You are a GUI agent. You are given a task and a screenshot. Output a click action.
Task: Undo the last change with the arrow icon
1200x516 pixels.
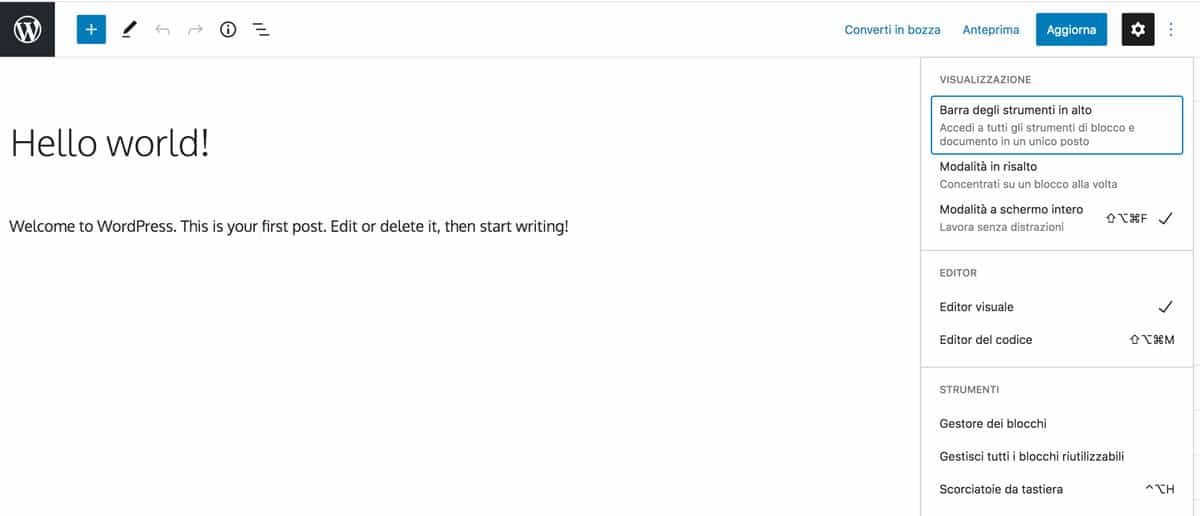pyautogui.click(x=162, y=30)
